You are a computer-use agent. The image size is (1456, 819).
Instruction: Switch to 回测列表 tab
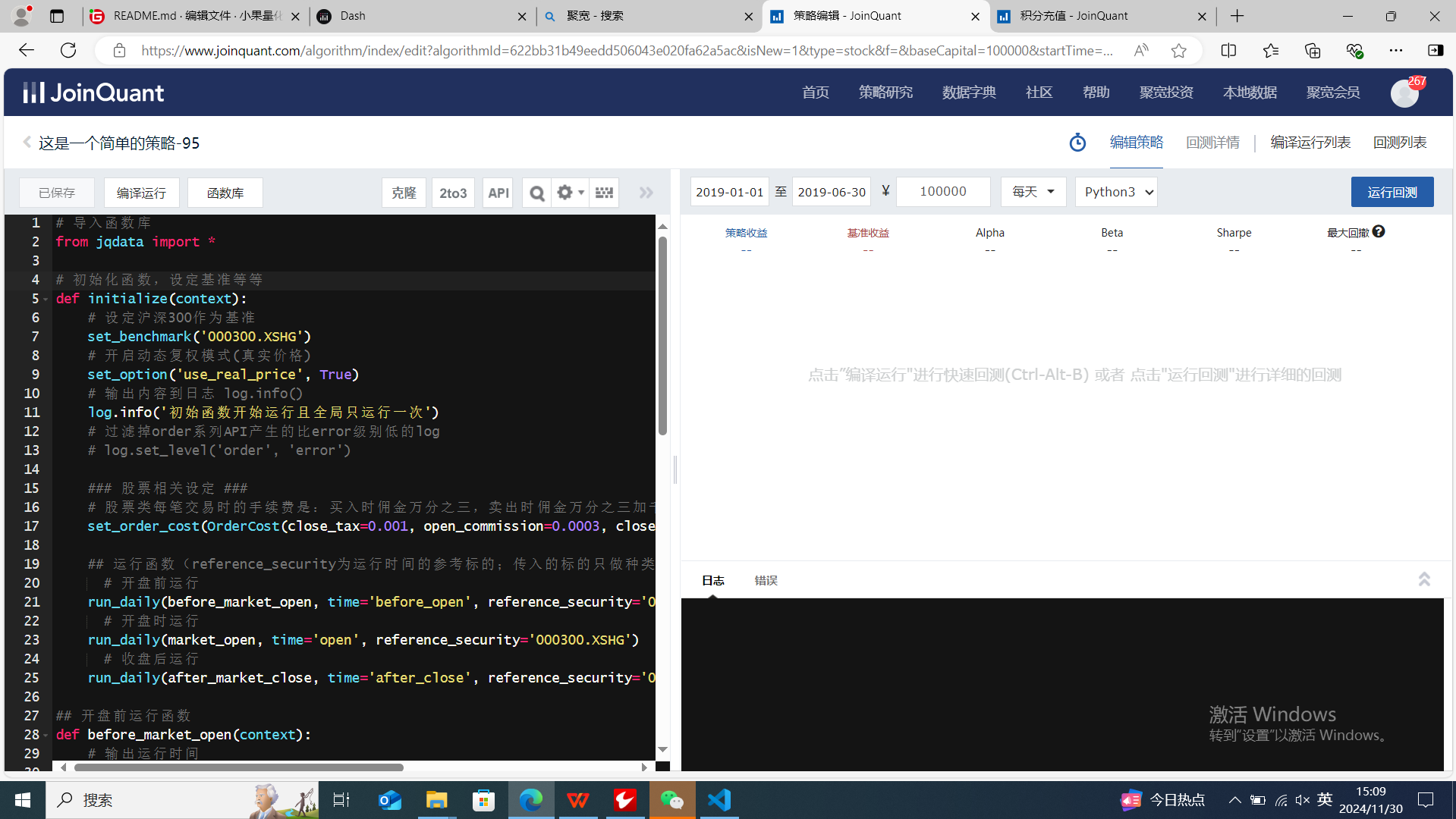1400,143
